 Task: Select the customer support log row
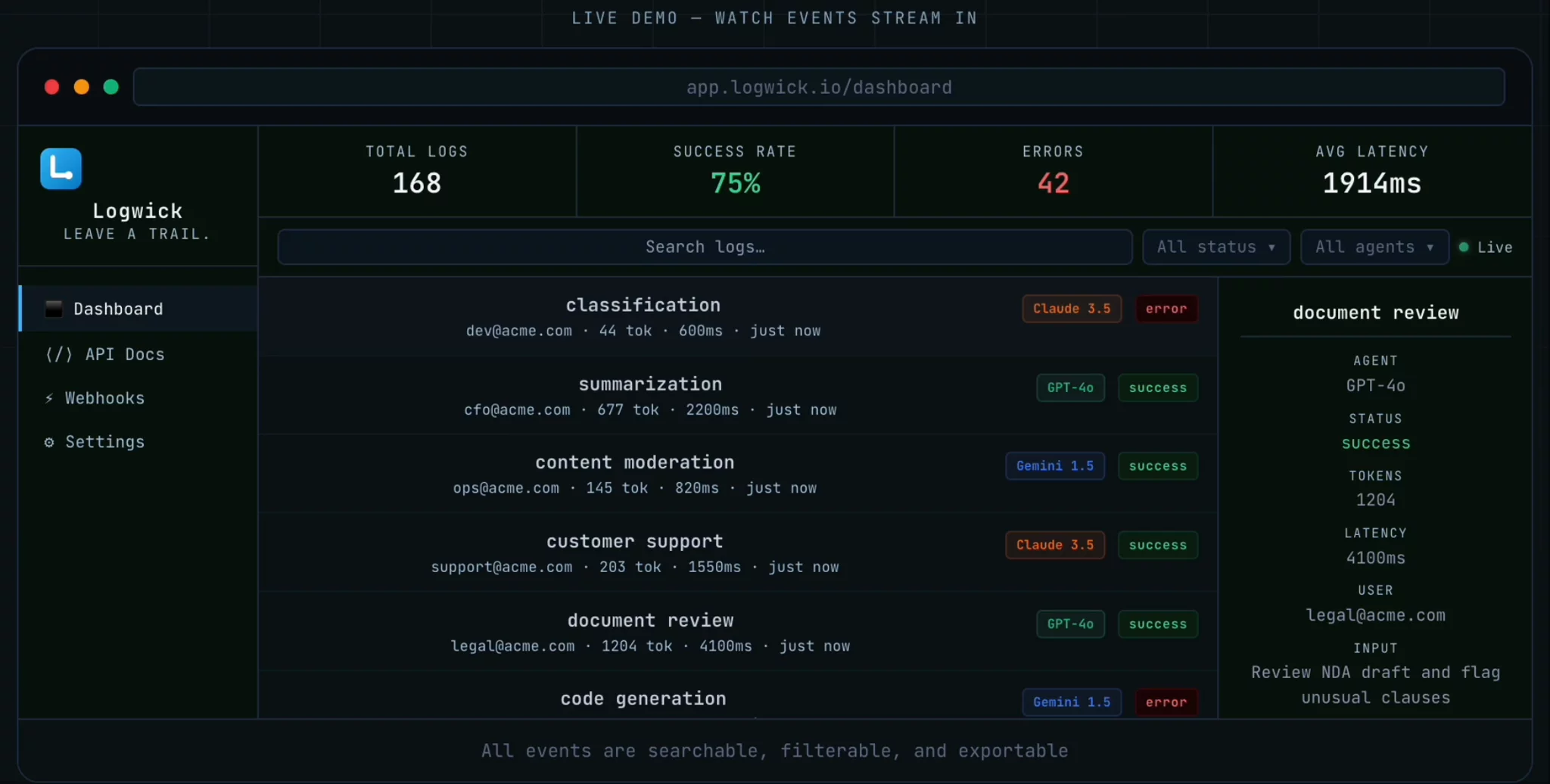pyautogui.click(x=738, y=553)
